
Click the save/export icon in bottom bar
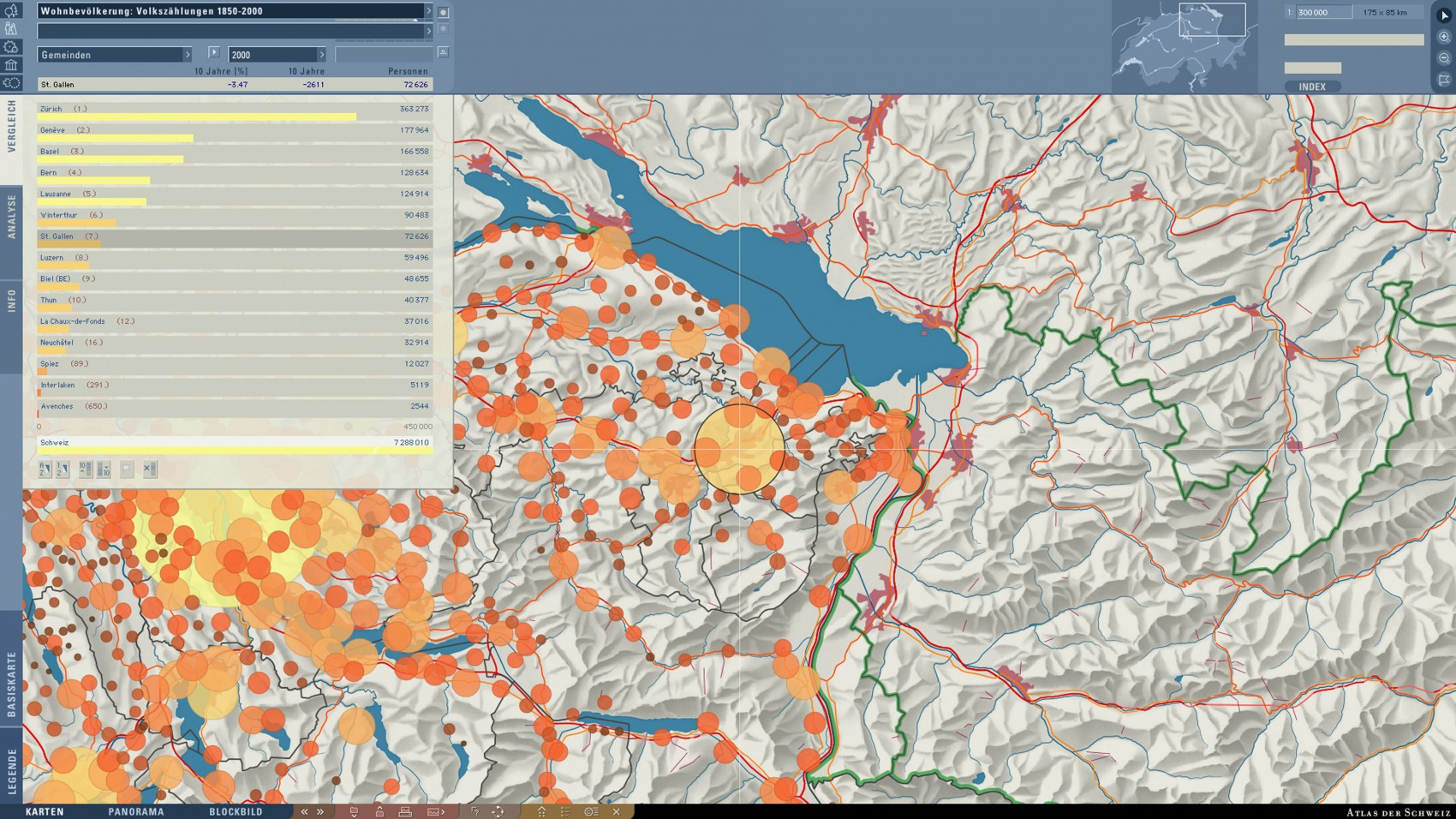(x=379, y=811)
